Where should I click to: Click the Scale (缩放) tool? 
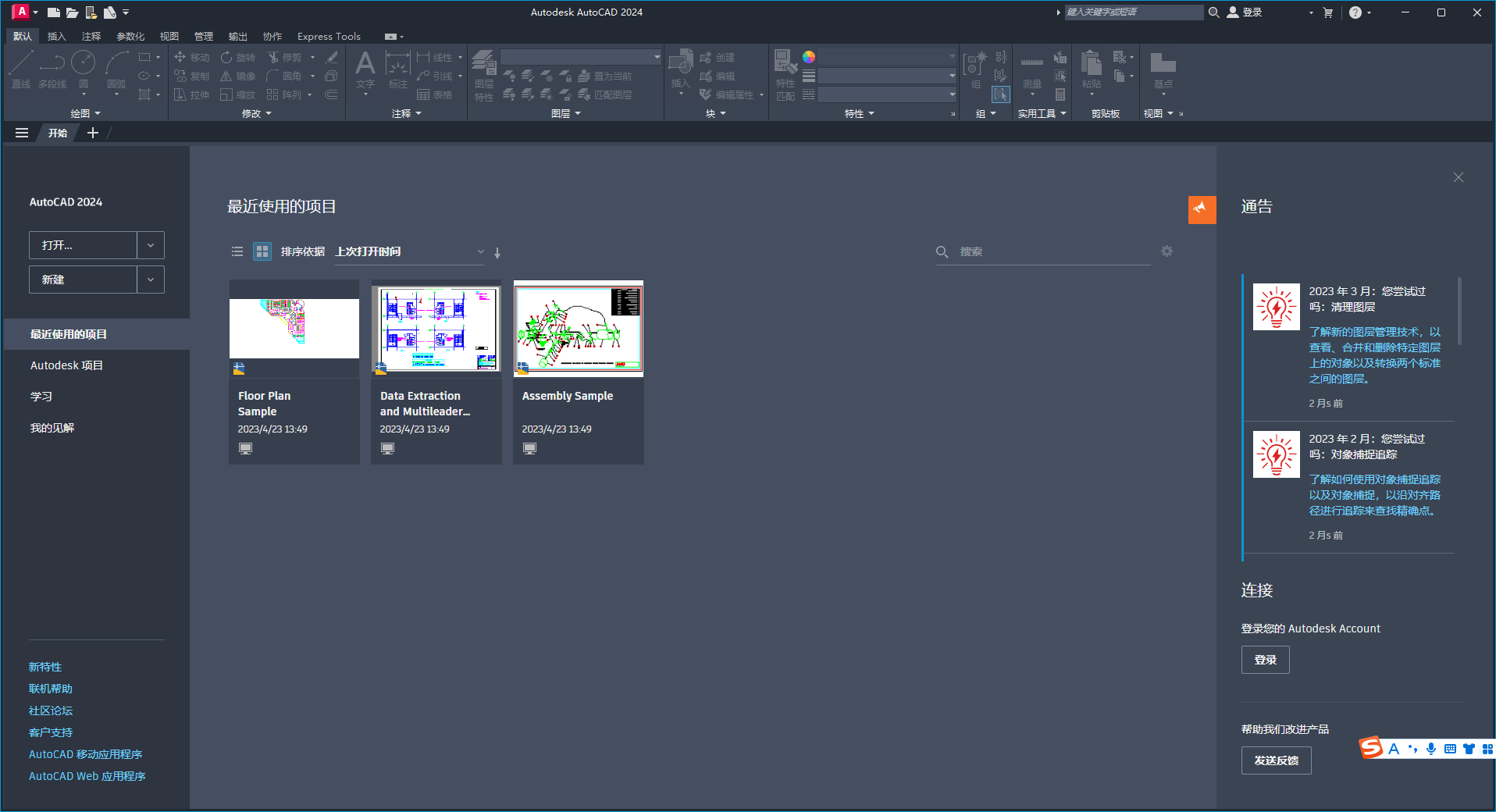(238, 94)
